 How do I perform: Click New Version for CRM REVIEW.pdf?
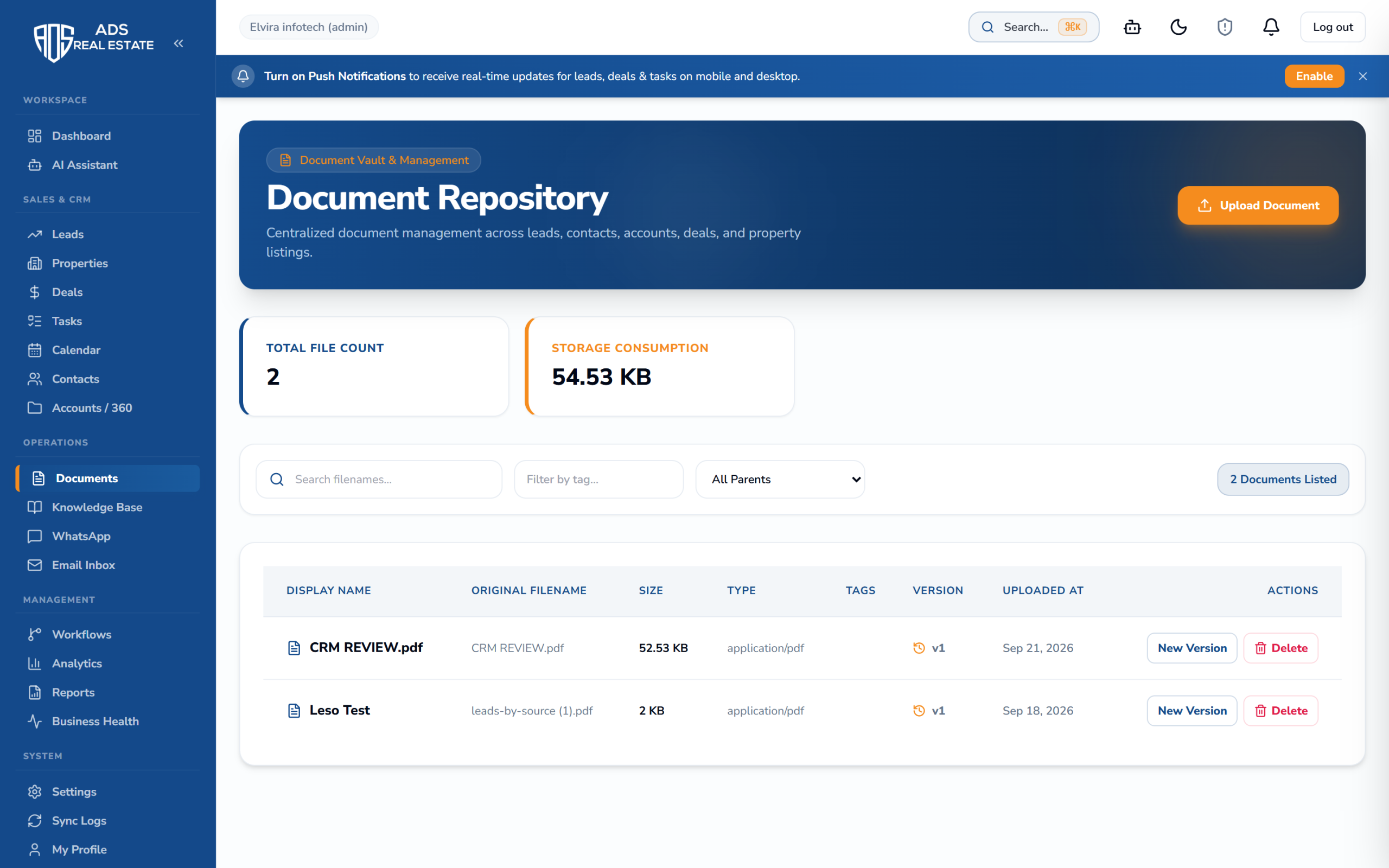point(1192,648)
